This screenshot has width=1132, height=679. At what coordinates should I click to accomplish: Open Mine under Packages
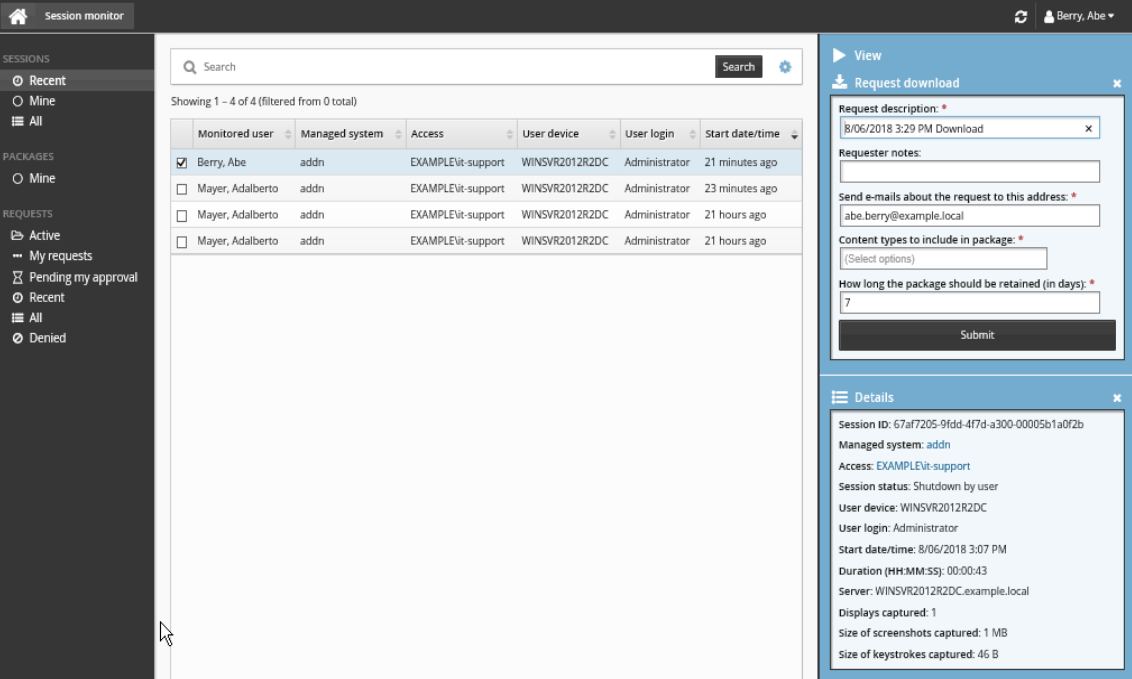(x=42, y=178)
